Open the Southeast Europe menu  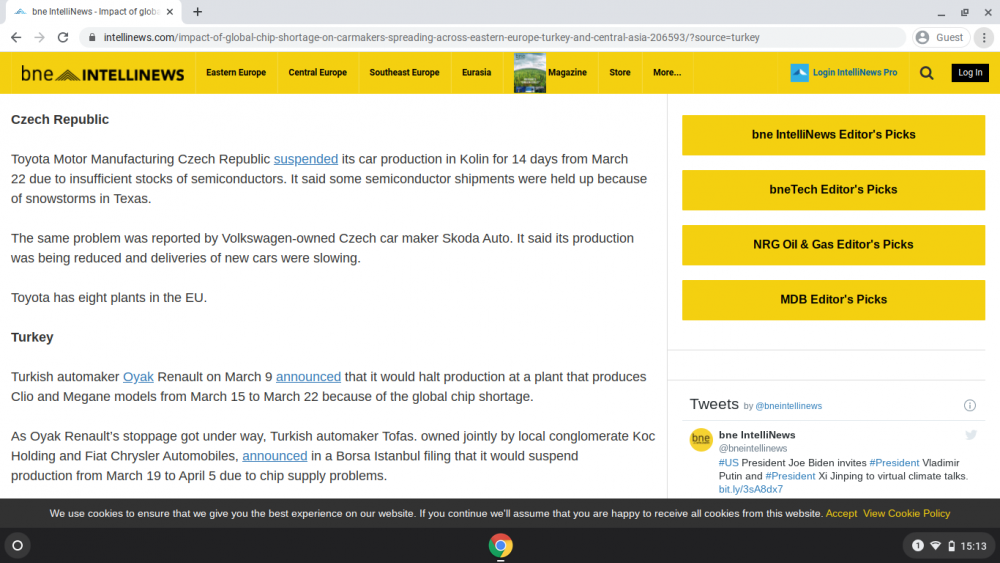(404, 73)
